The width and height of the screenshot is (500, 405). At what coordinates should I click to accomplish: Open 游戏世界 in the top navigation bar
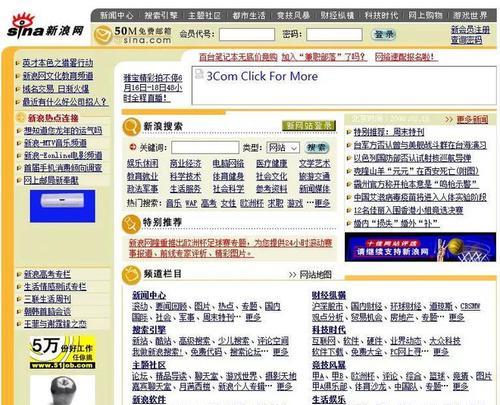point(470,15)
